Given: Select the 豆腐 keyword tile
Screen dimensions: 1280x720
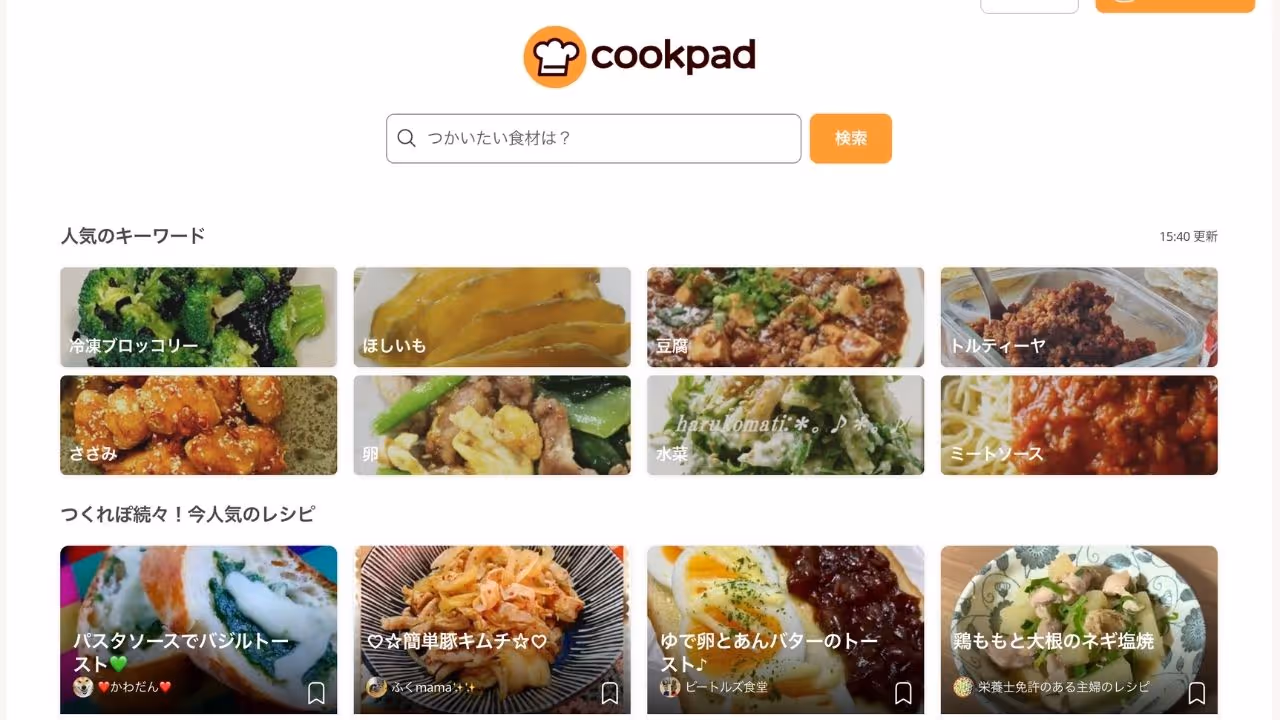Looking at the screenshot, I should click(x=786, y=317).
